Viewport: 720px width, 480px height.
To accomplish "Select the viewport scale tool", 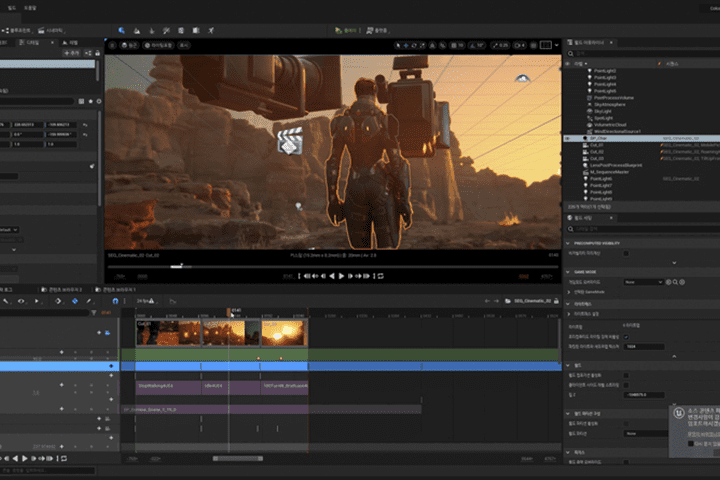I will [x=422, y=45].
